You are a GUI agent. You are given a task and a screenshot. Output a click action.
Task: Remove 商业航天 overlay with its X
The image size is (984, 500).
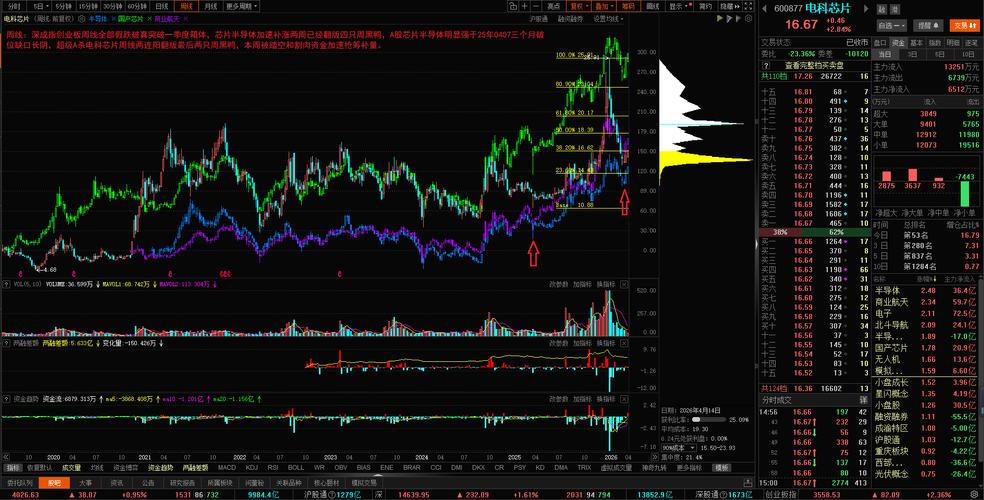coord(186,19)
